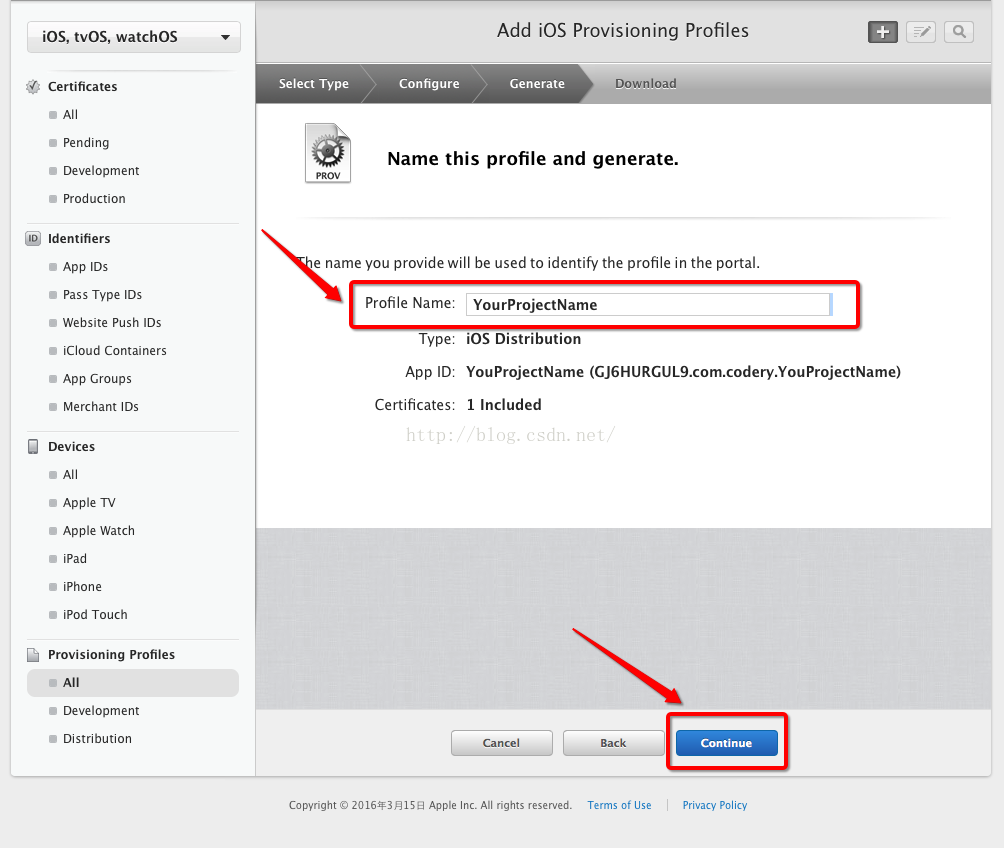Click the Profile Name text field
The image size is (1004, 848).
[x=648, y=305]
